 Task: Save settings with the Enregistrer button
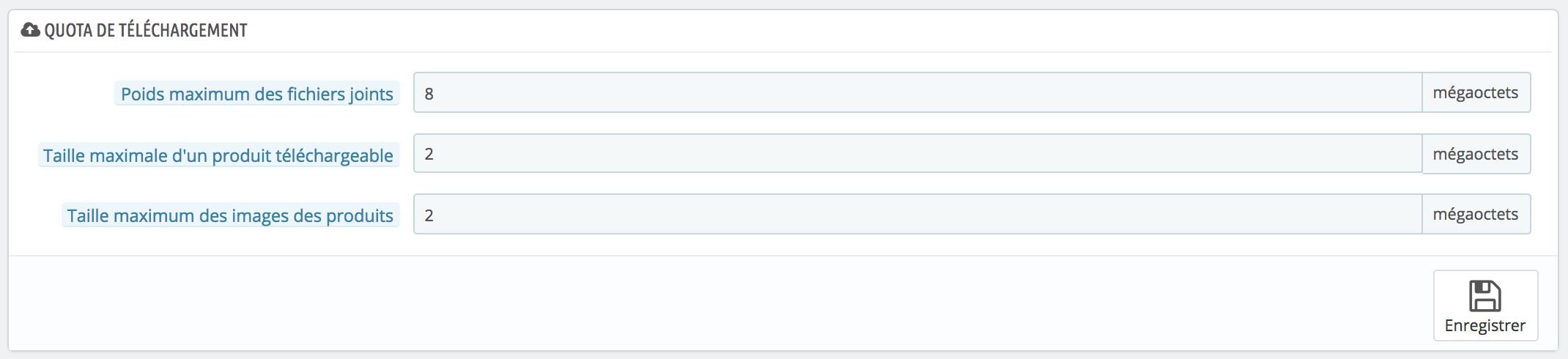pos(1485,306)
